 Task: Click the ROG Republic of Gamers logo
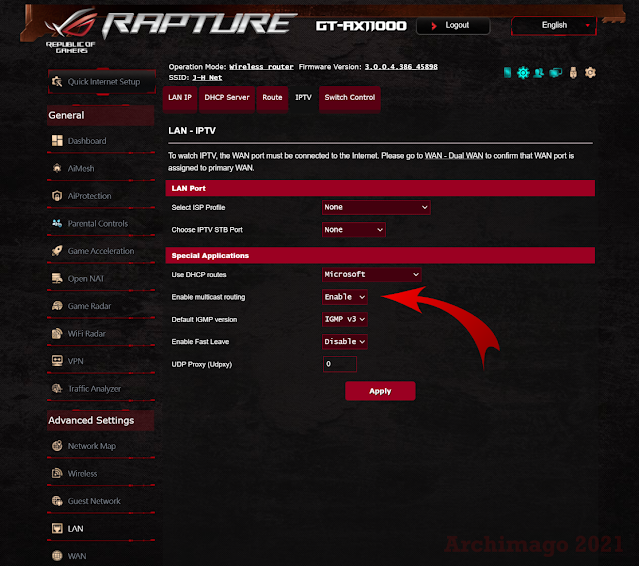(x=72, y=32)
